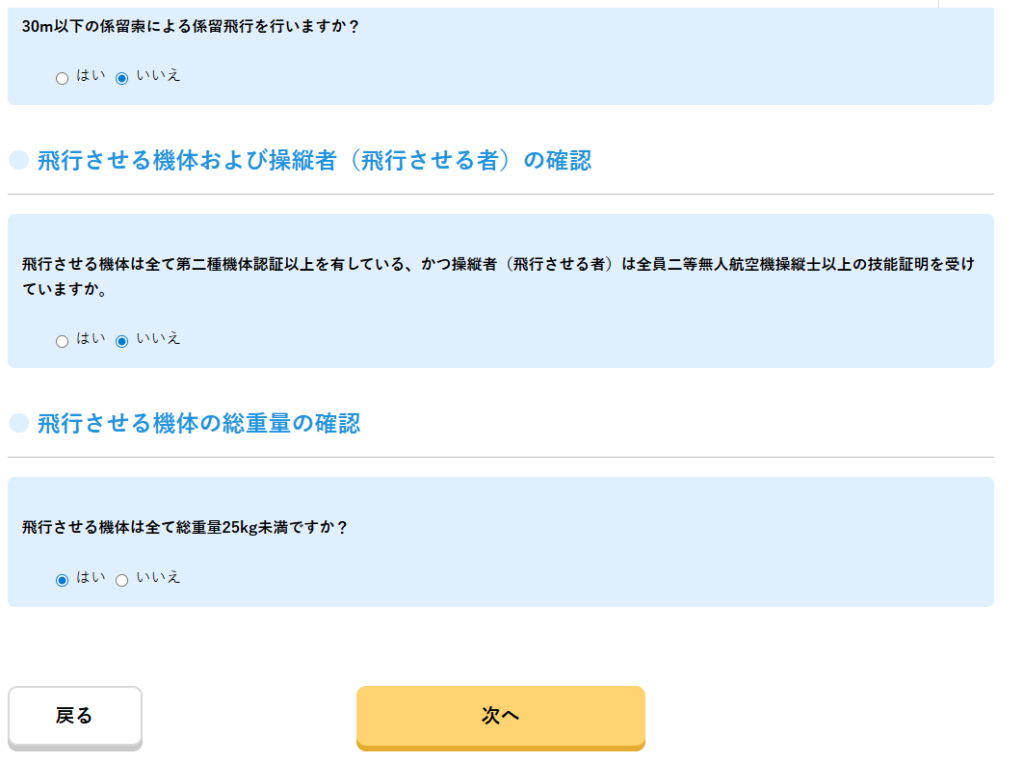Click the はい label under 25kg weight question
Viewport: 1024px width, 763px height.
[x=91, y=578]
